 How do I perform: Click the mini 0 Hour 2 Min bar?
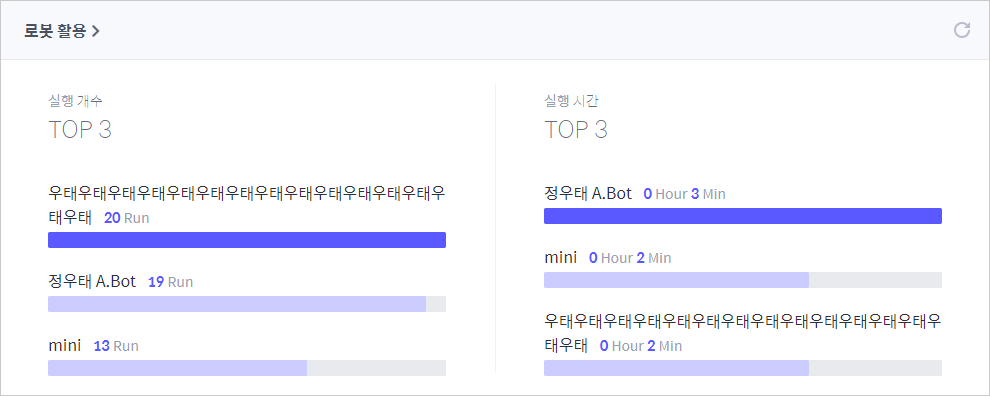pyautogui.click(x=742, y=280)
